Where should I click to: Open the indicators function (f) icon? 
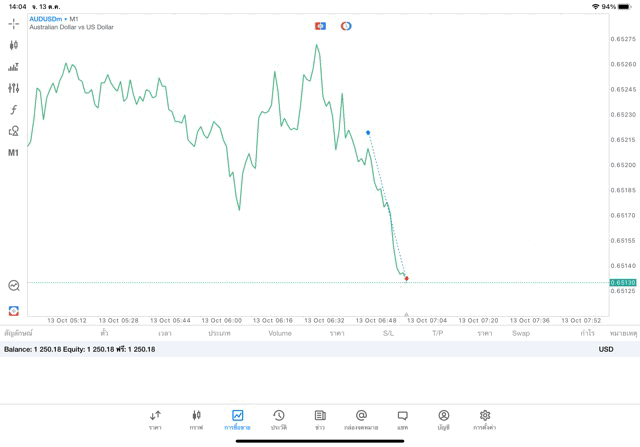13,110
